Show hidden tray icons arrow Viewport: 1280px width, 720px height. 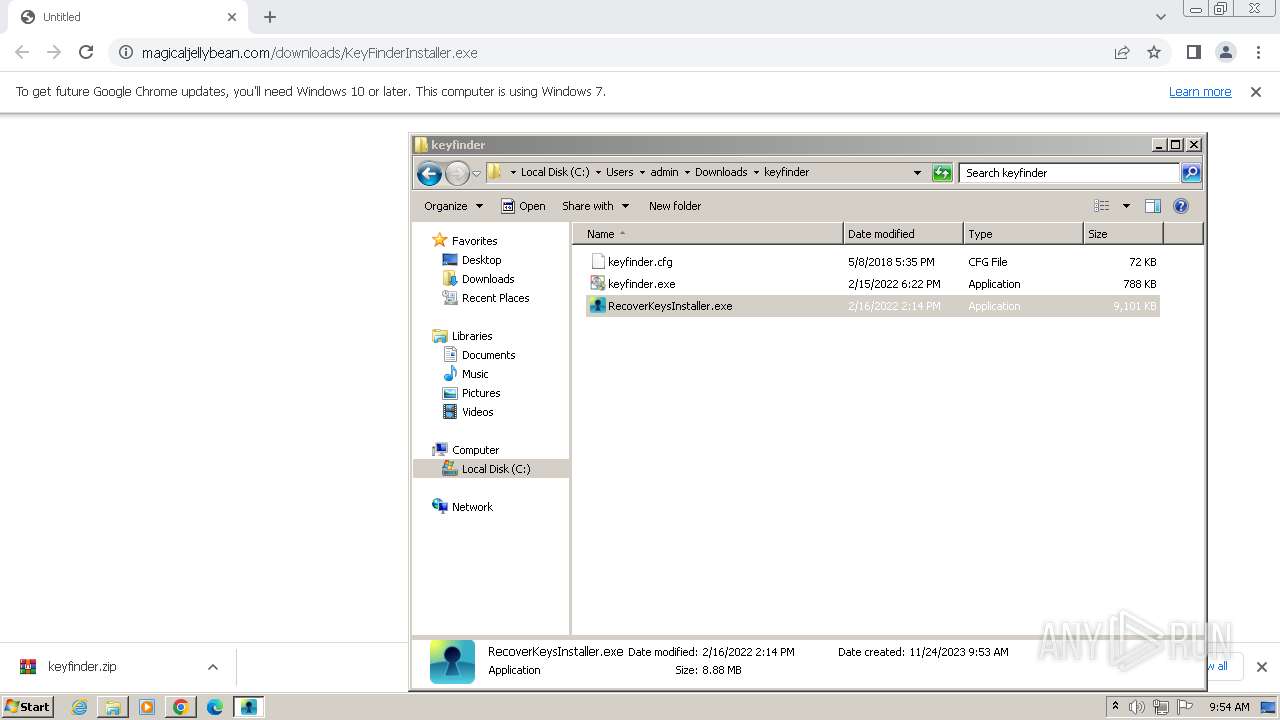(x=1115, y=707)
